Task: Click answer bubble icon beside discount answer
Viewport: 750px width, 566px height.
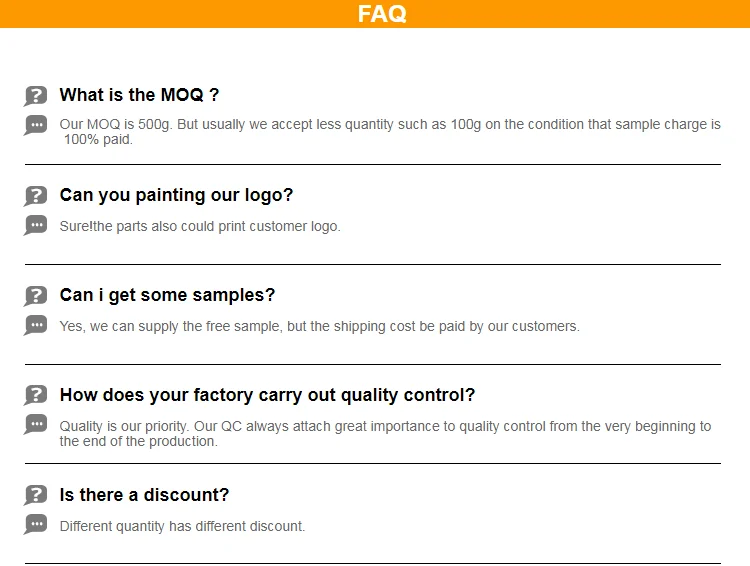Action: click(36, 524)
